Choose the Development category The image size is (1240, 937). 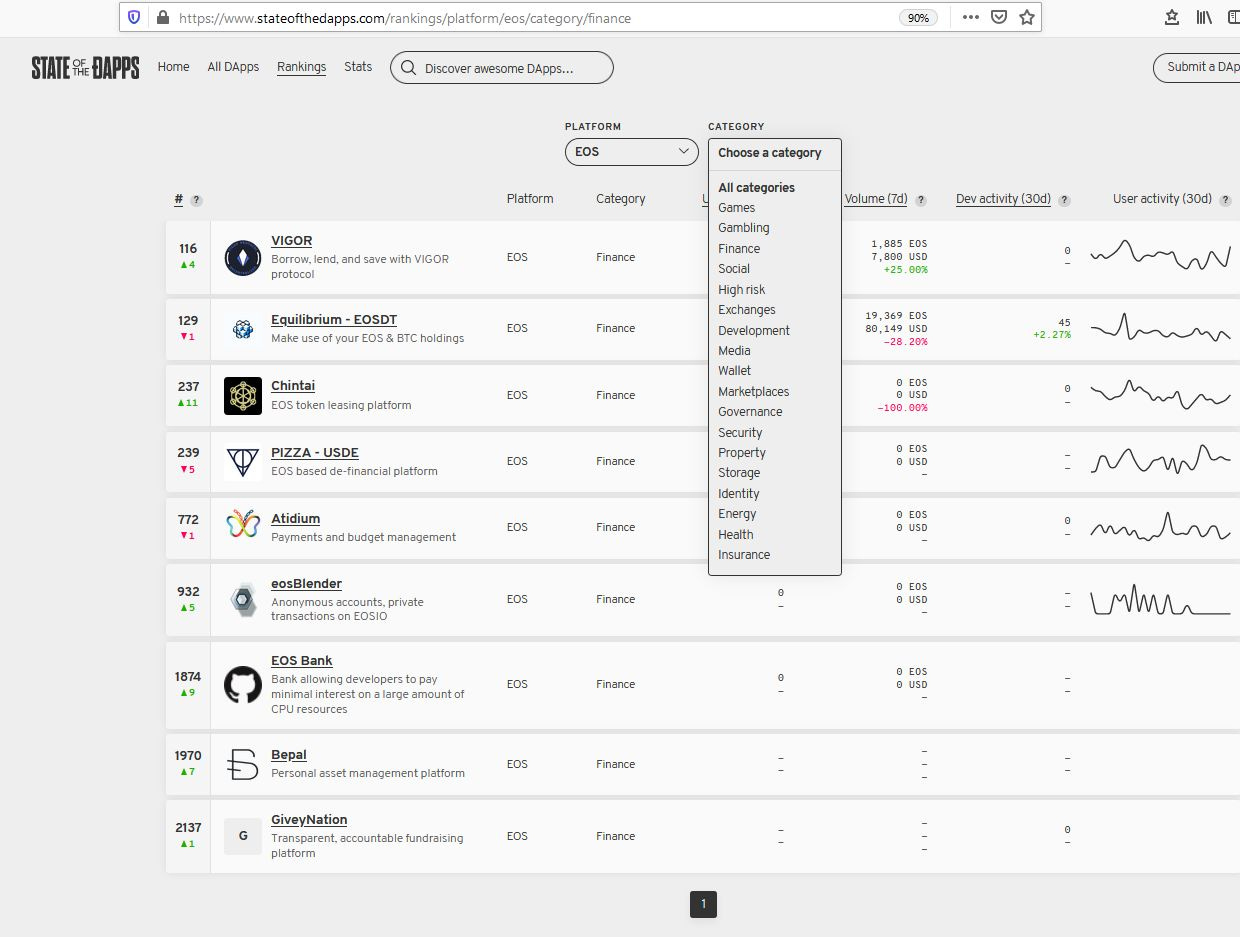[x=753, y=331]
